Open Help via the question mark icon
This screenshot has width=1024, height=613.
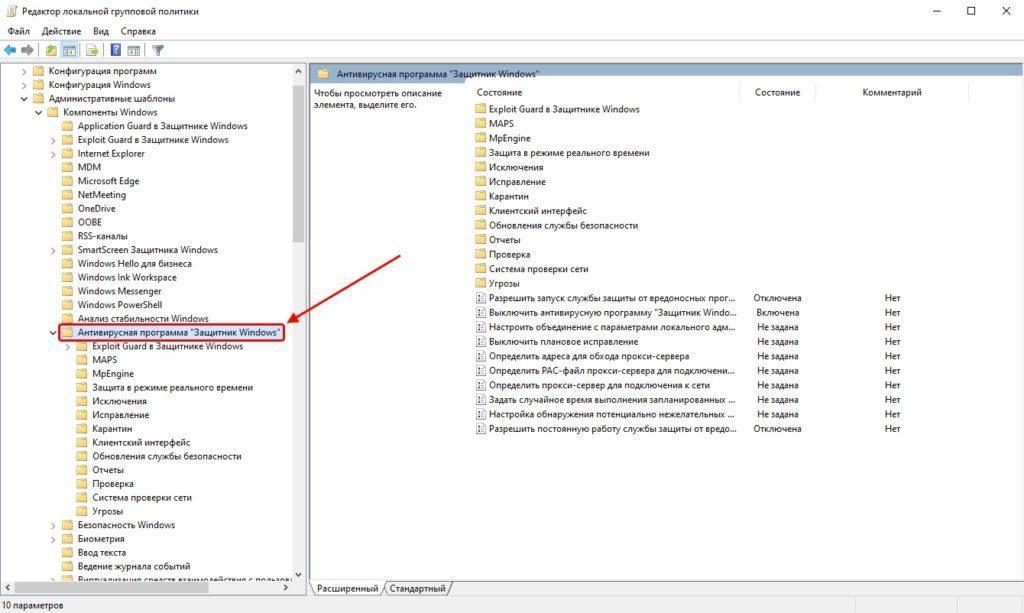[x=116, y=50]
